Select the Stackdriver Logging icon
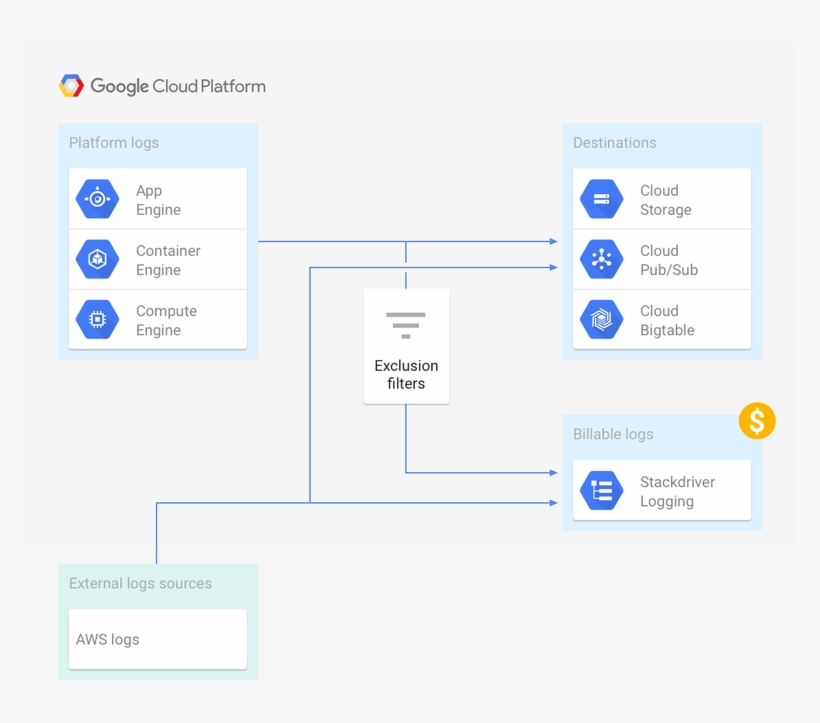820x723 pixels. (x=601, y=490)
